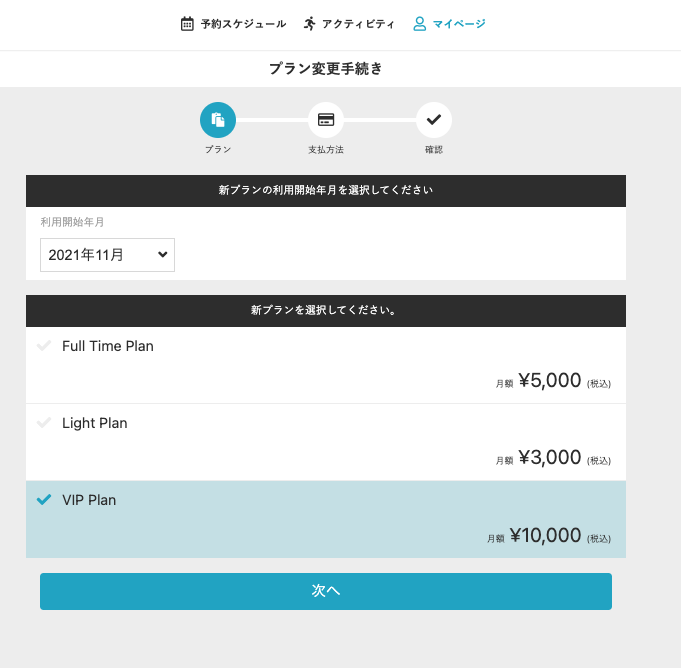Select the Light Plan checkmark
The height and width of the screenshot is (668, 681).
click(44, 423)
